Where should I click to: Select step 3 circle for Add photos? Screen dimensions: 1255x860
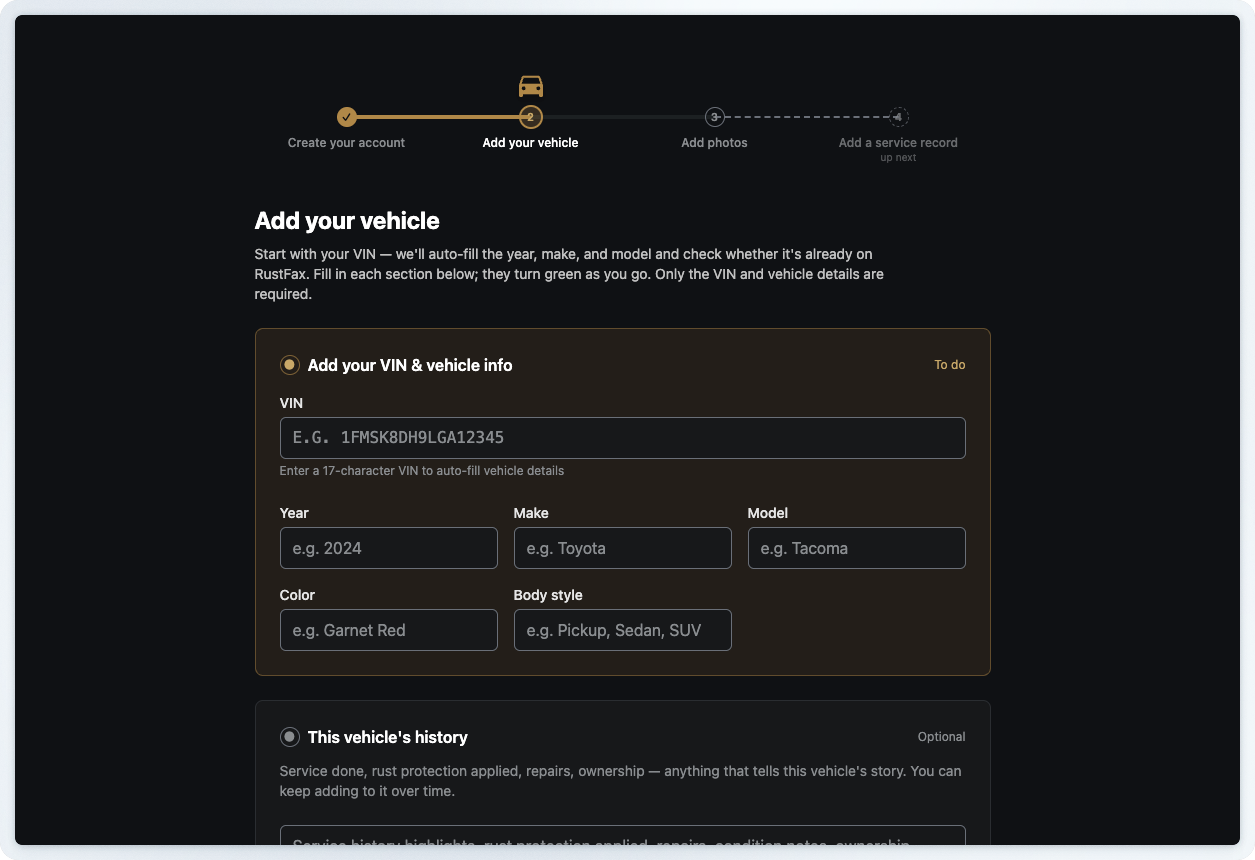[x=714, y=117]
